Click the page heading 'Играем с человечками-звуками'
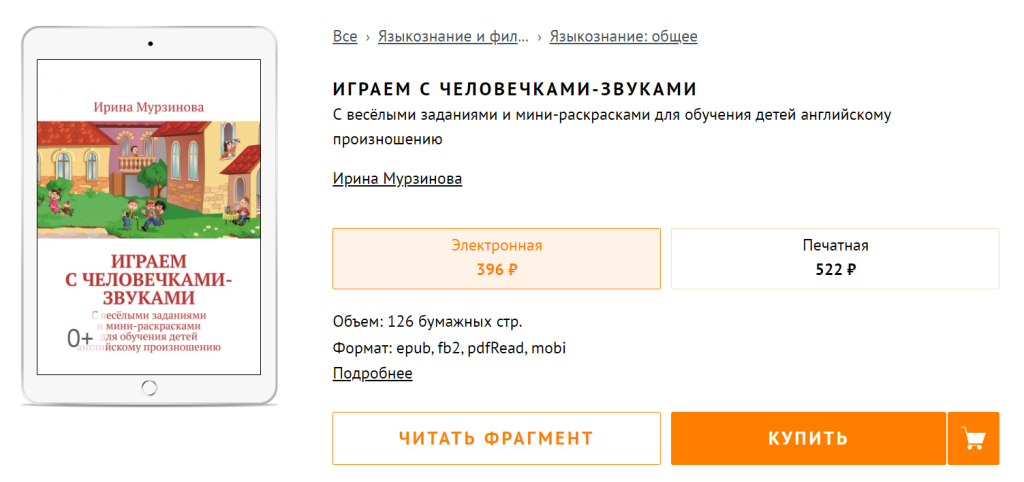This screenshot has width=1024, height=482. [514, 90]
